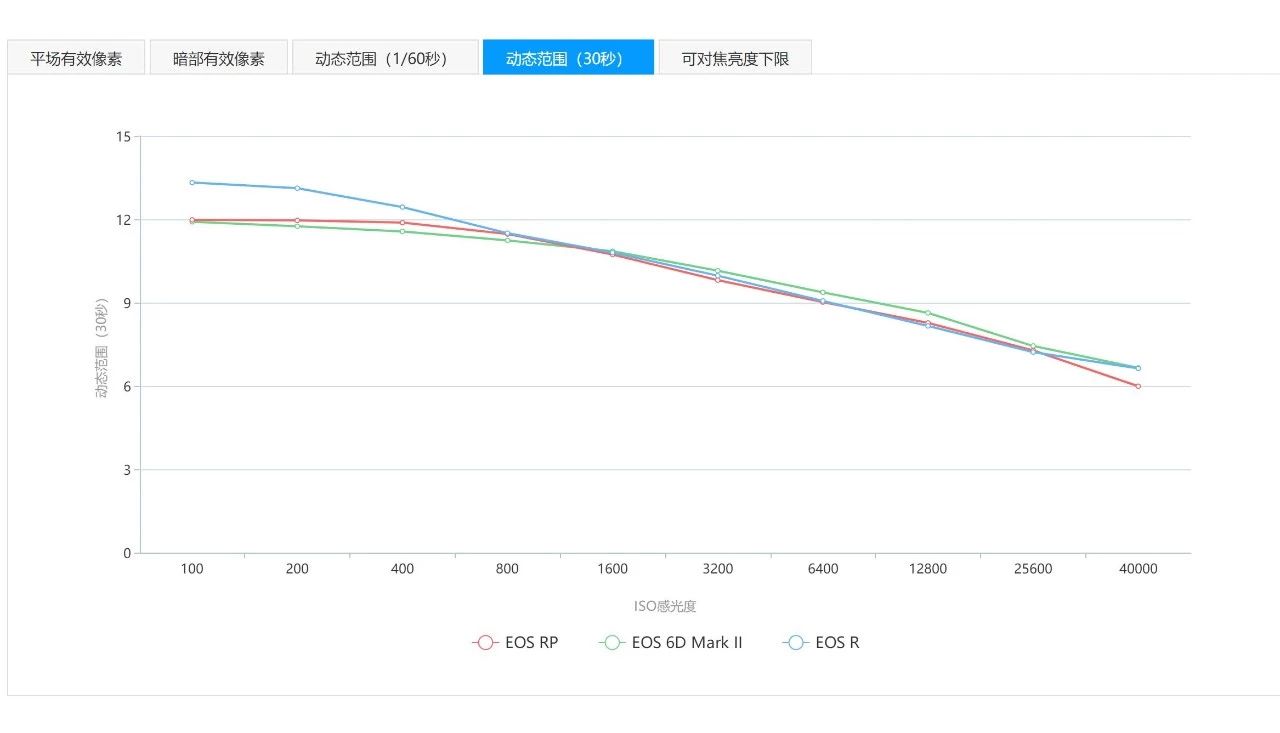Click EOS R data point at ISO 200
The height and width of the screenshot is (733, 1280).
[x=297, y=188]
